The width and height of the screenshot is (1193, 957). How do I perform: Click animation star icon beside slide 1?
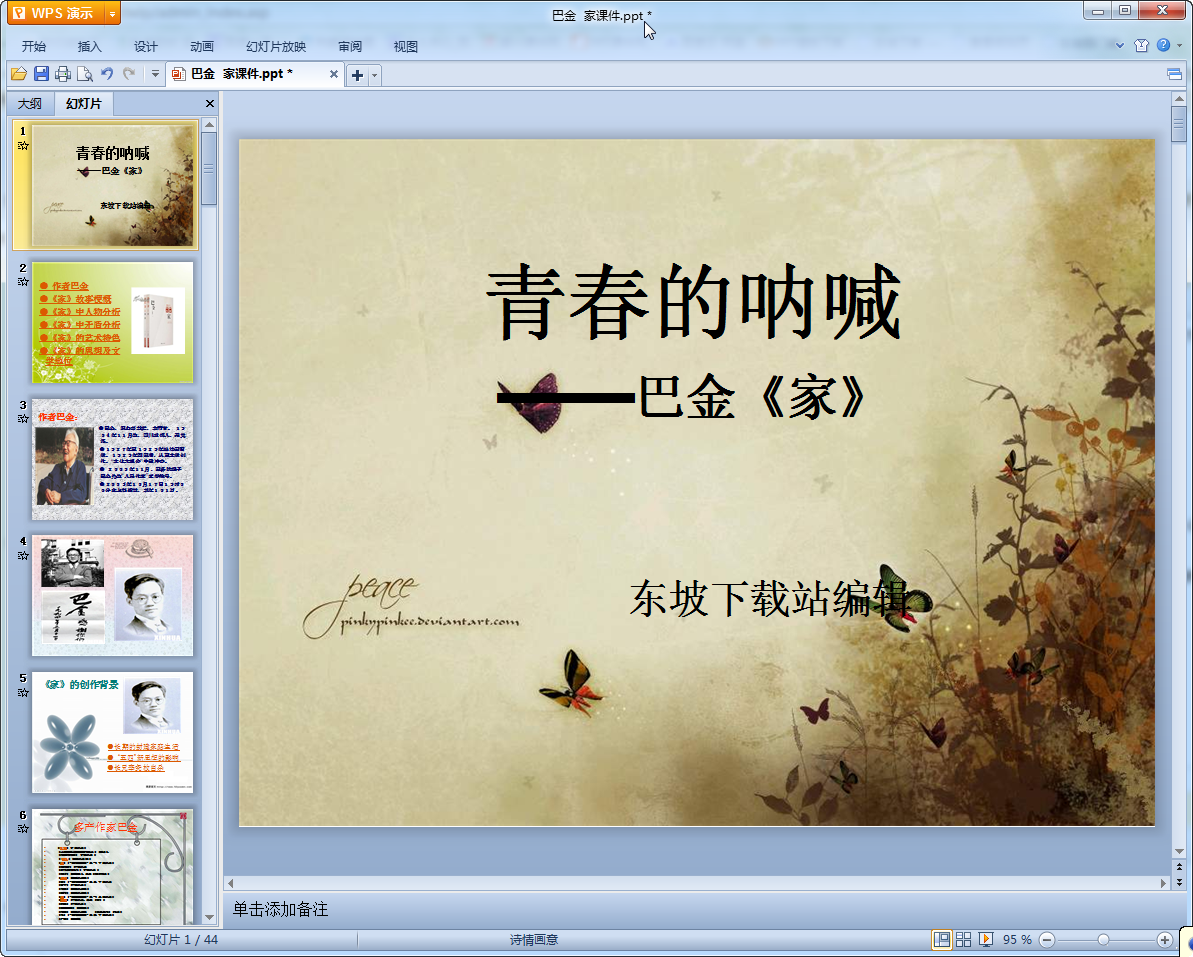[23, 145]
